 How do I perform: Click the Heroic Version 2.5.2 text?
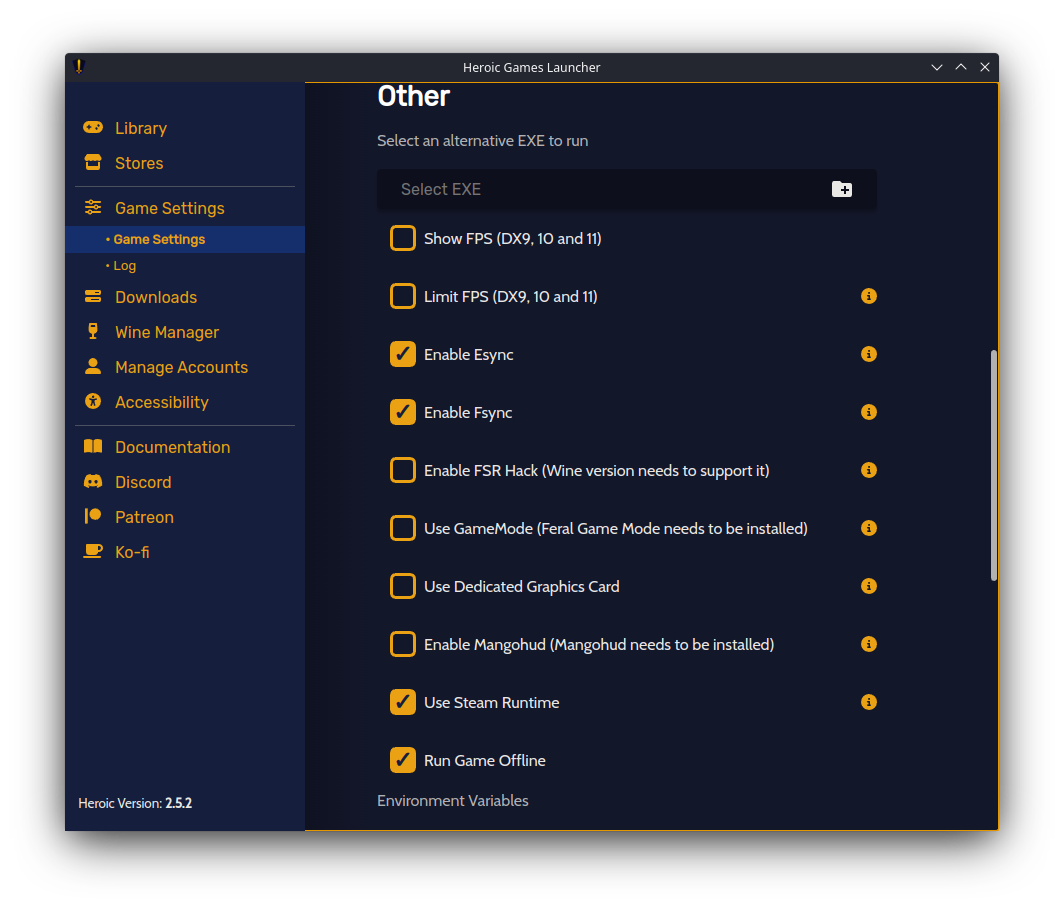click(x=135, y=803)
